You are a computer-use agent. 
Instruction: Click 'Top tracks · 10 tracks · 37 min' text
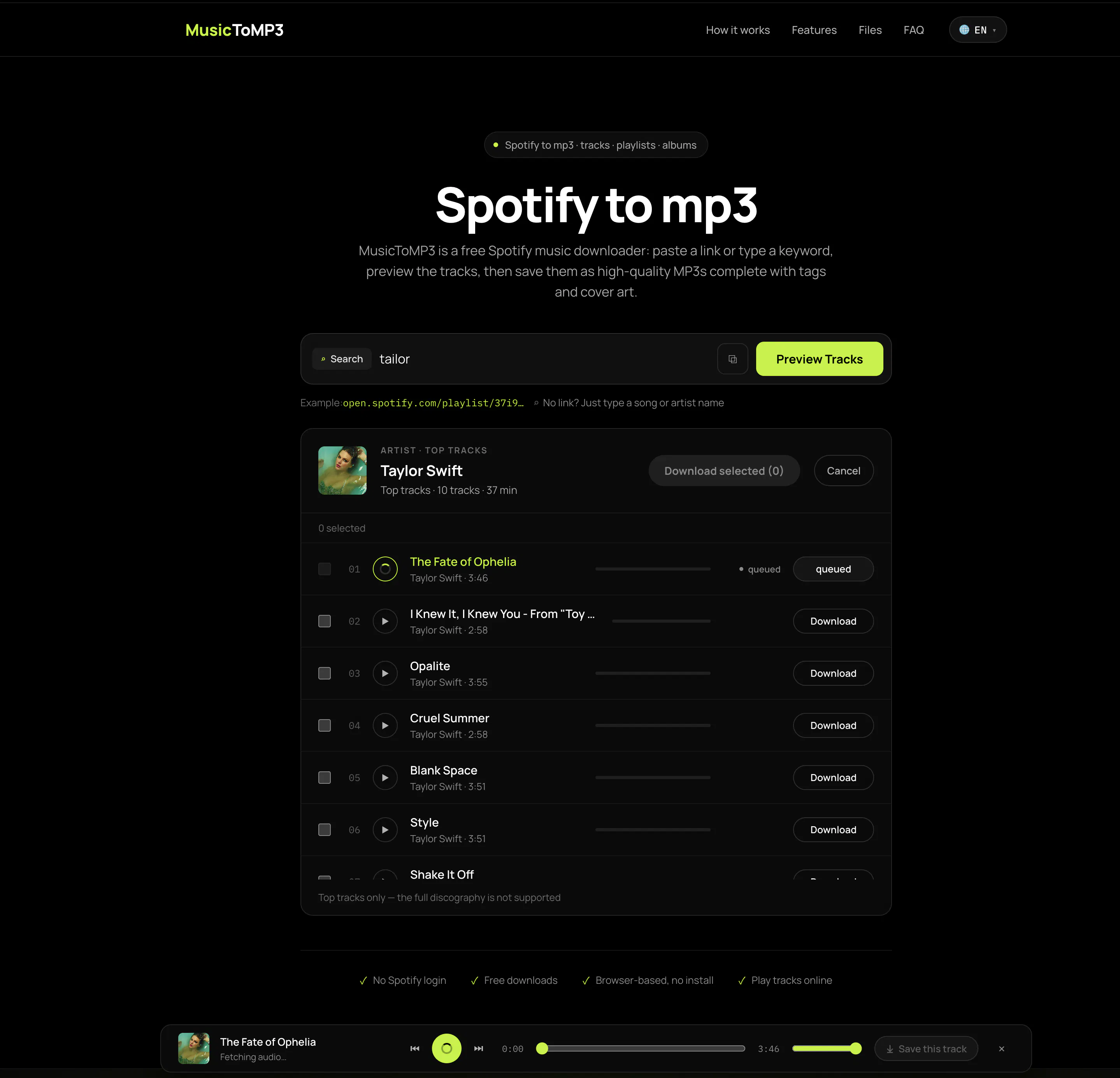pos(449,490)
